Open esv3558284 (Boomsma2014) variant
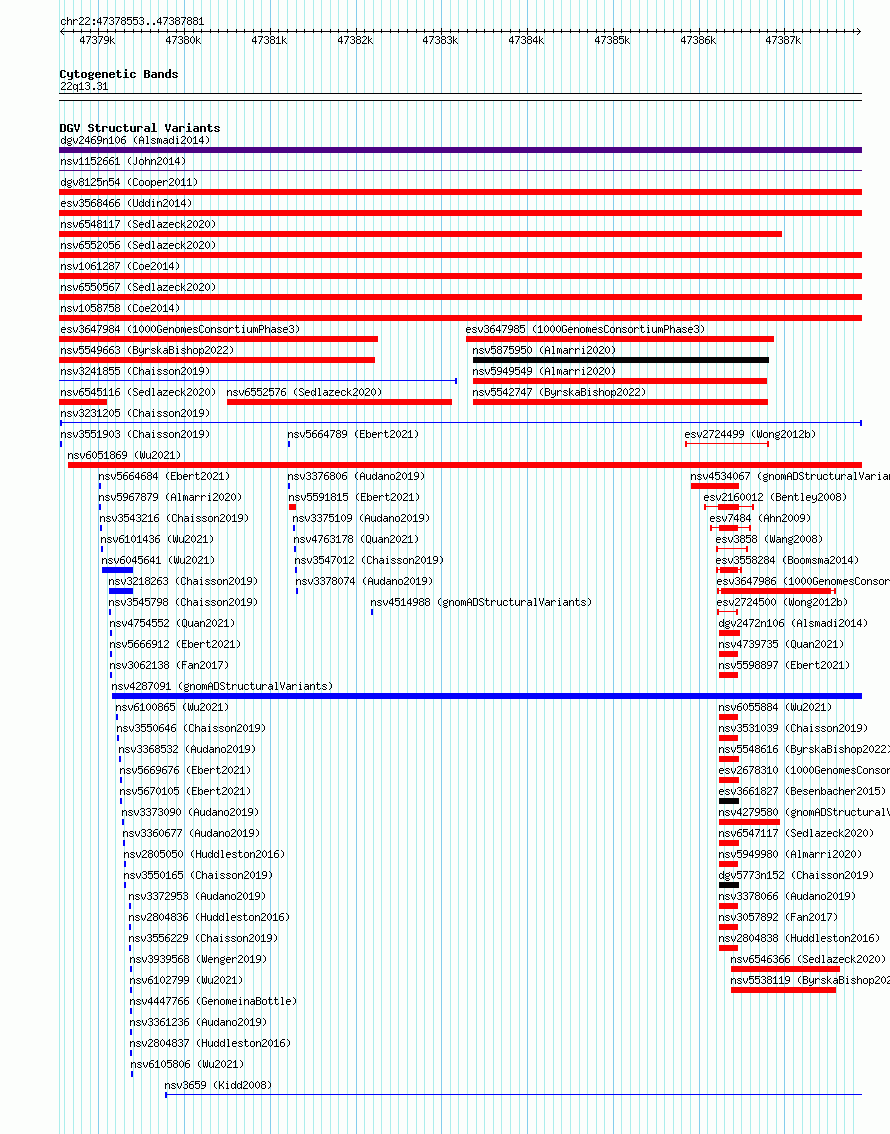 click(x=787, y=560)
